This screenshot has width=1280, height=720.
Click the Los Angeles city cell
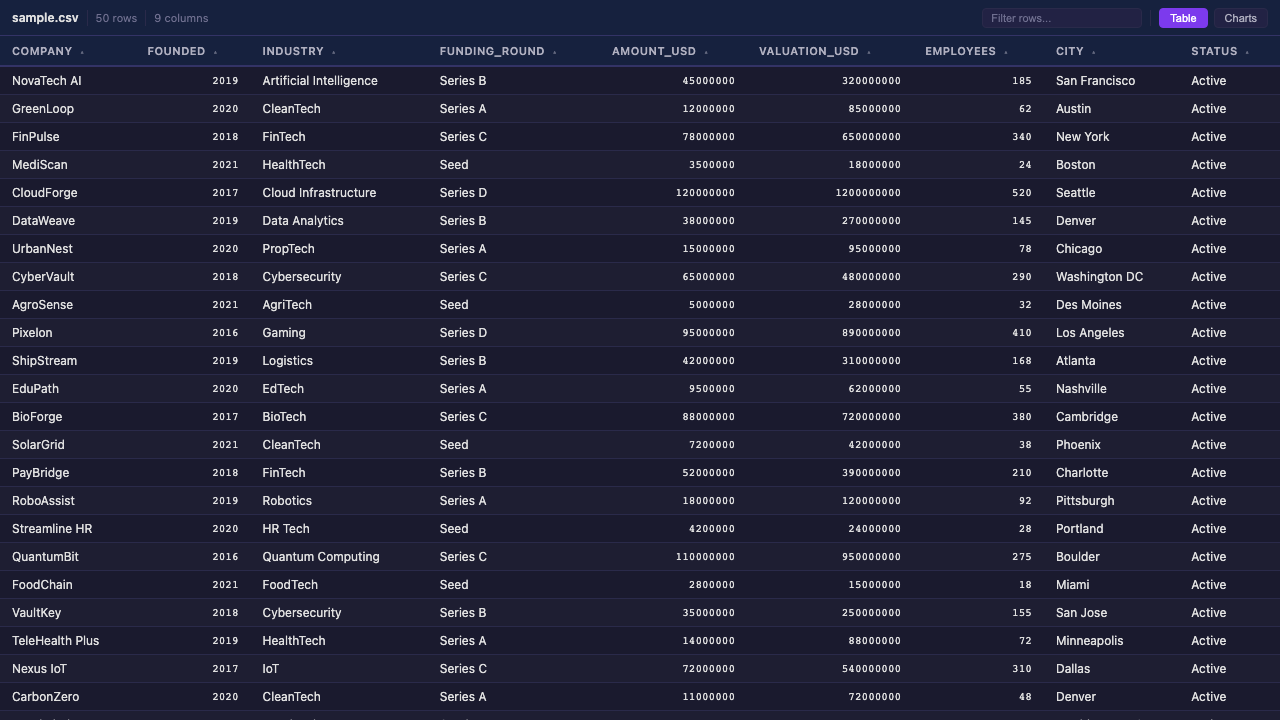coord(1112,333)
